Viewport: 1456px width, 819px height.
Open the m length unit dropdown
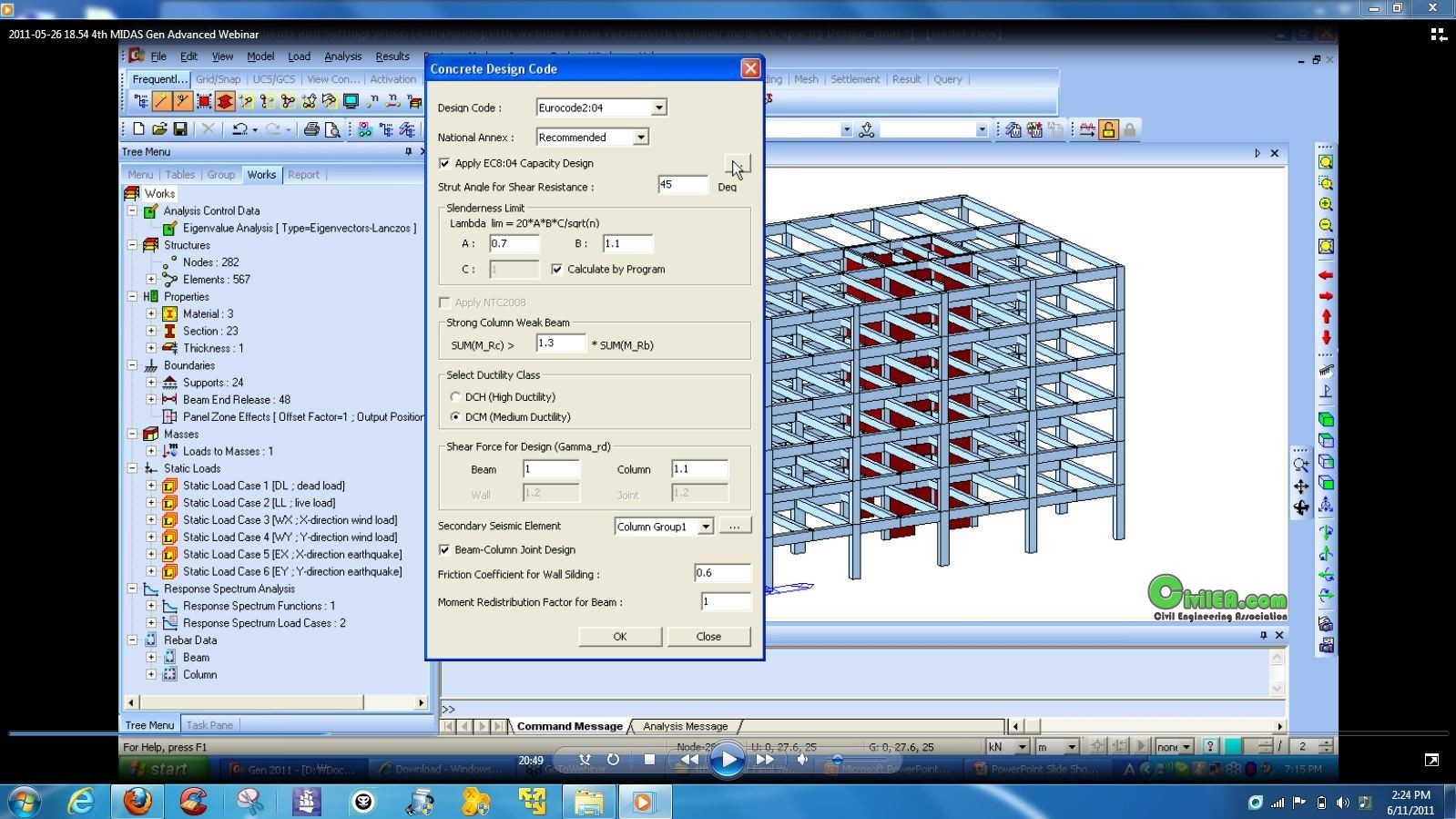[x=1071, y=746]
